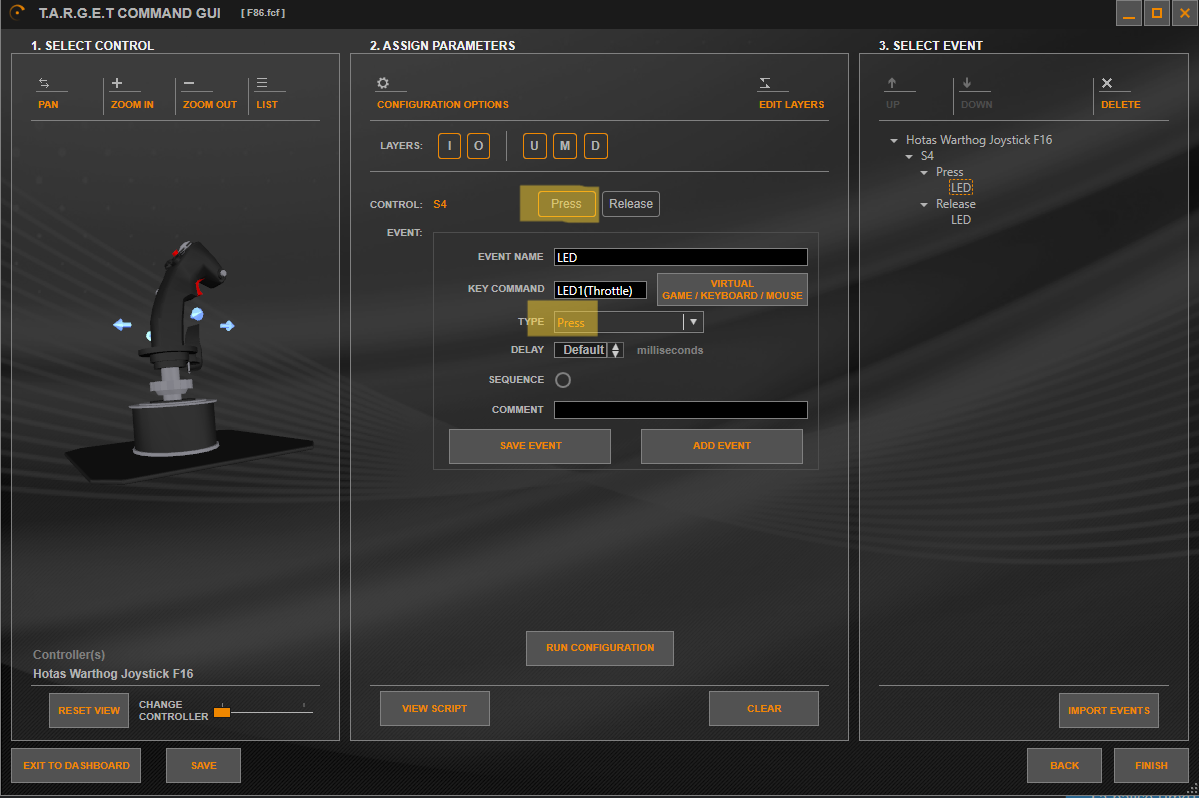Click Import Events

(1109, 711)
